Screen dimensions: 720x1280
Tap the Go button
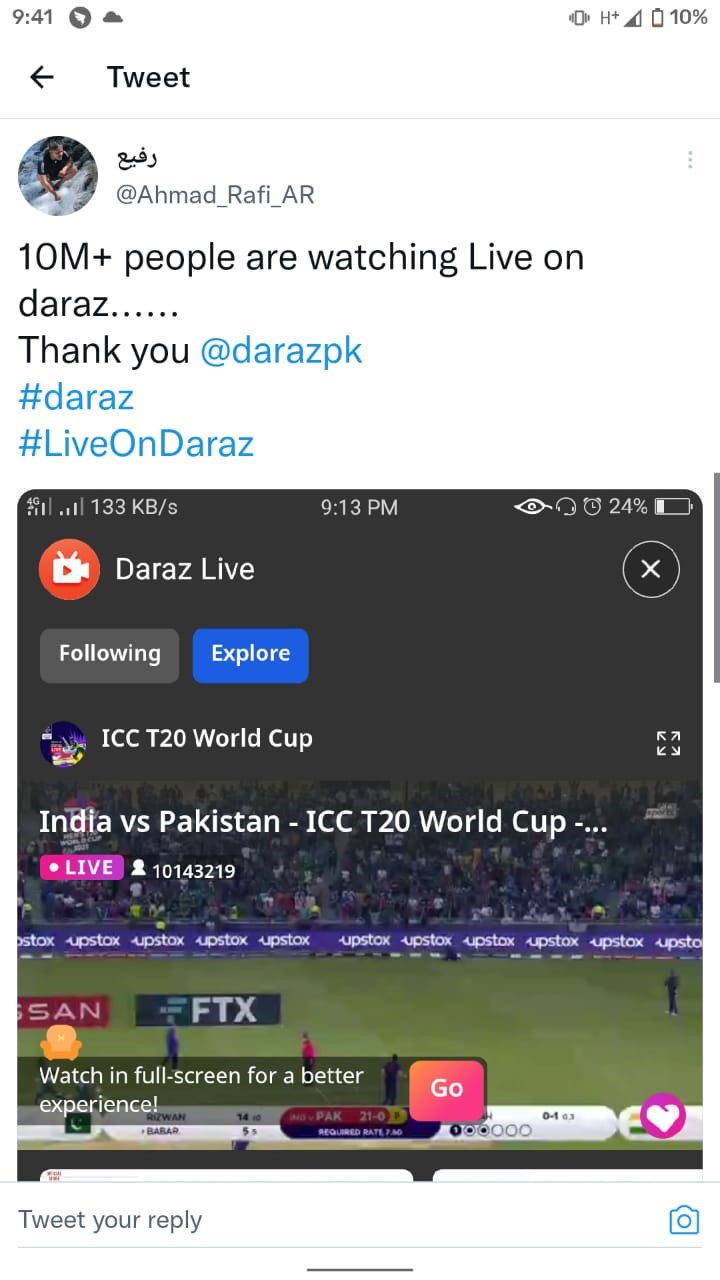pyautogui.click(x=447, y=1088)
